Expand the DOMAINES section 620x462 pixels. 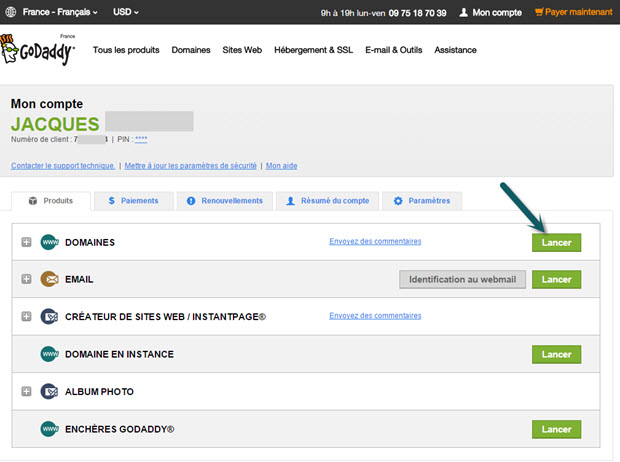point(26,242)
